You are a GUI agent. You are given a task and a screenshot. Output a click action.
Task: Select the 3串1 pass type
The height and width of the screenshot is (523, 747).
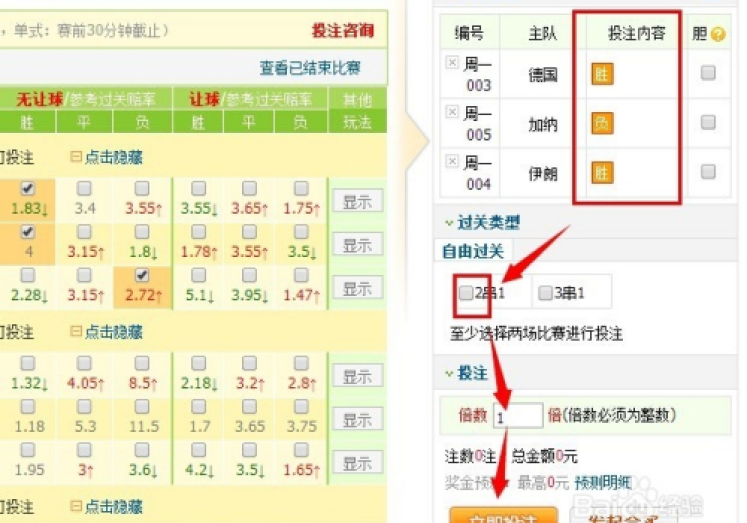coord(545,293)
